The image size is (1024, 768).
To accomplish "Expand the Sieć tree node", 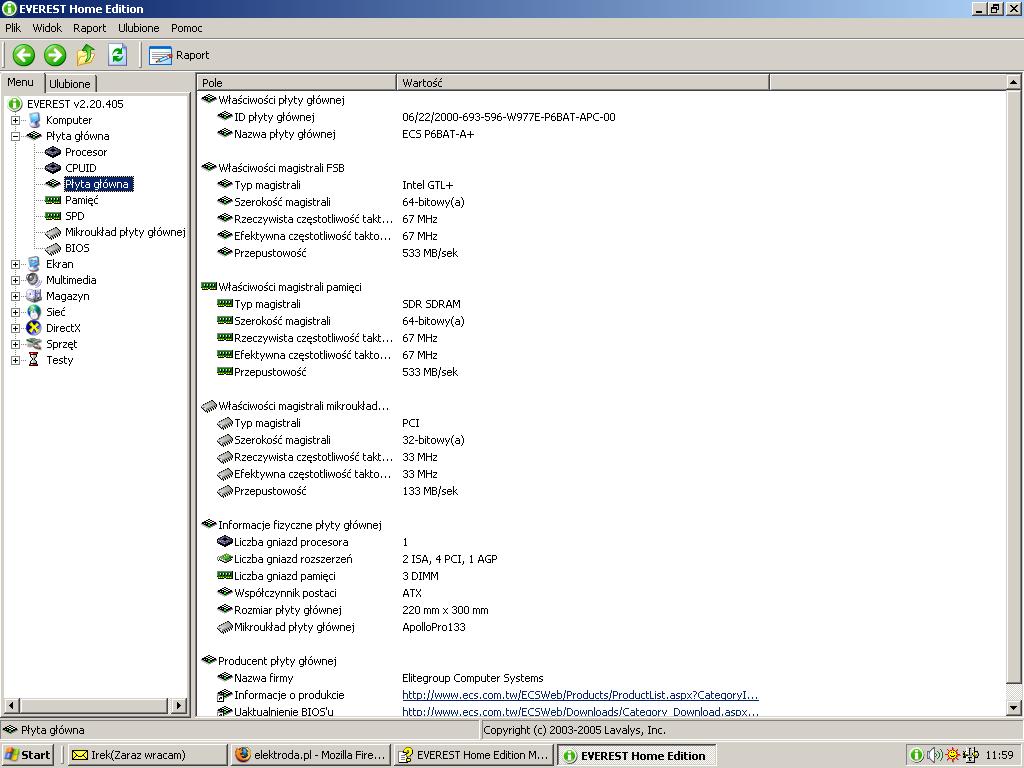I will 15,312.
